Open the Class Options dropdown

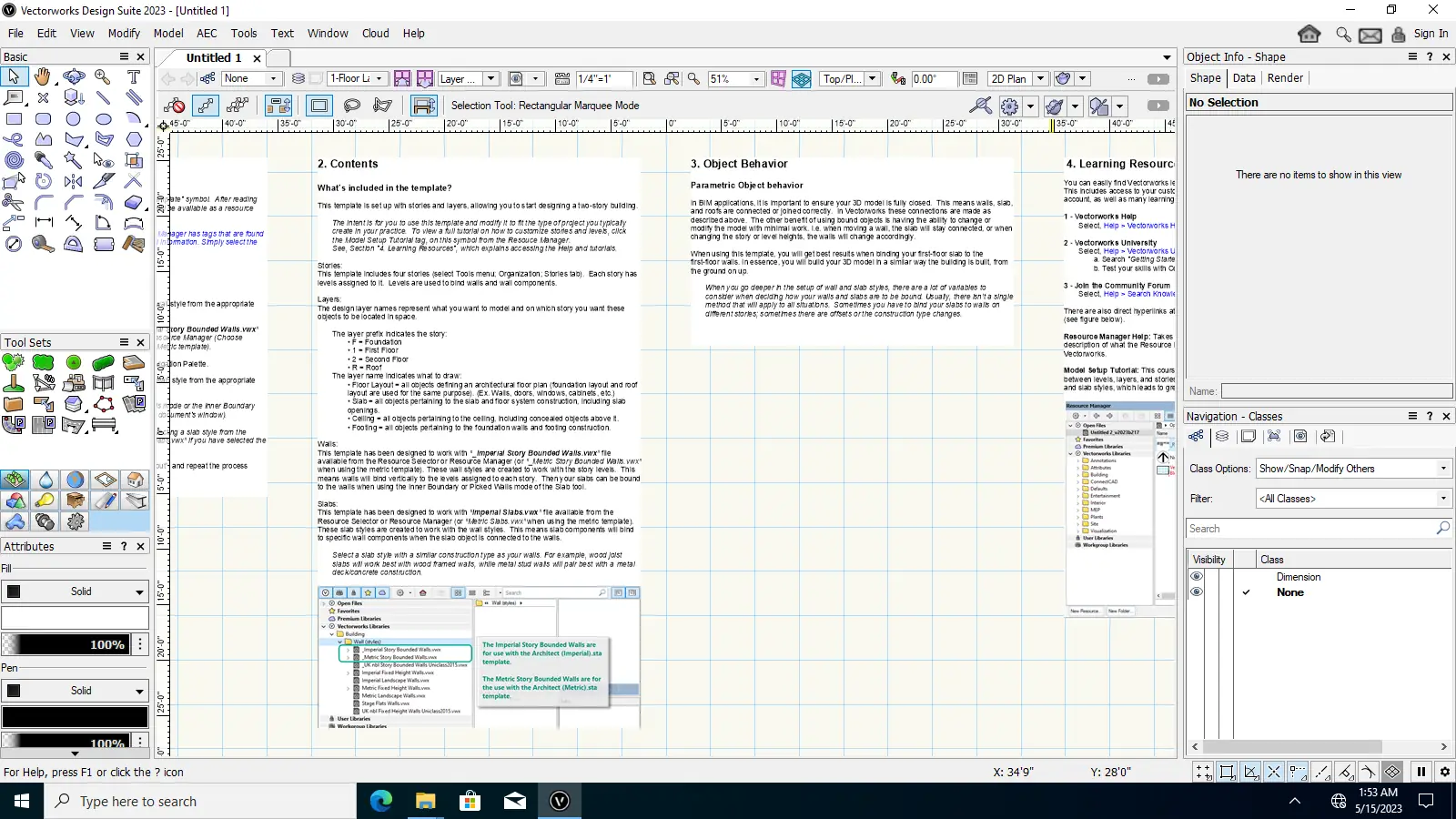1351,469
